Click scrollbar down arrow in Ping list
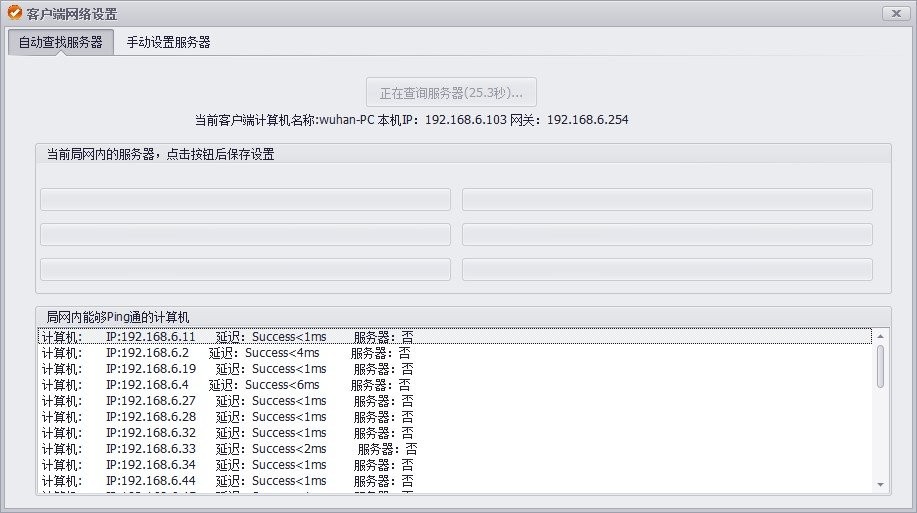This screenshot has height=513, width=917. (880, 484)
